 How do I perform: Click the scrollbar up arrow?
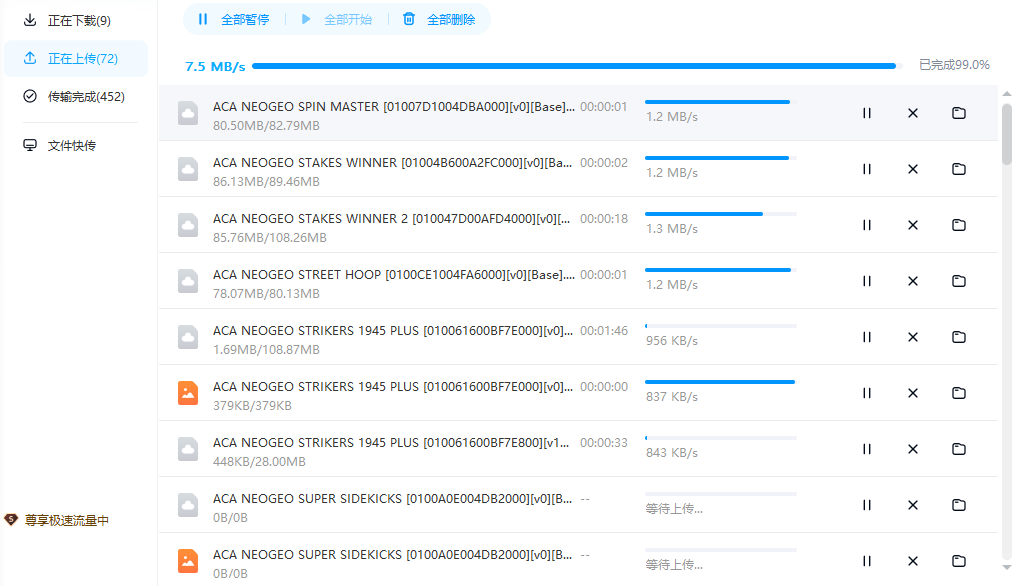pyautogui.click(x=1007, y=94)
